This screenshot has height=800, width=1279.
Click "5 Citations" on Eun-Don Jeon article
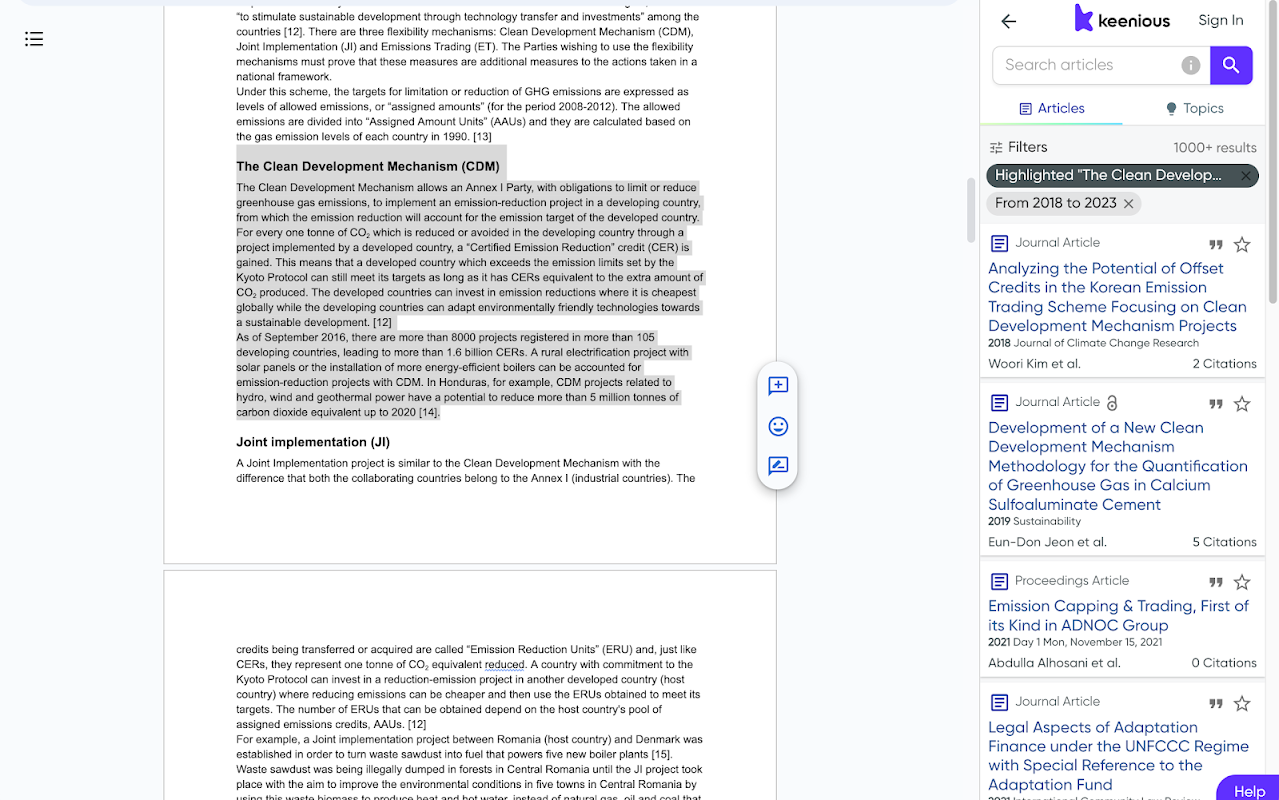point(1224,542)
